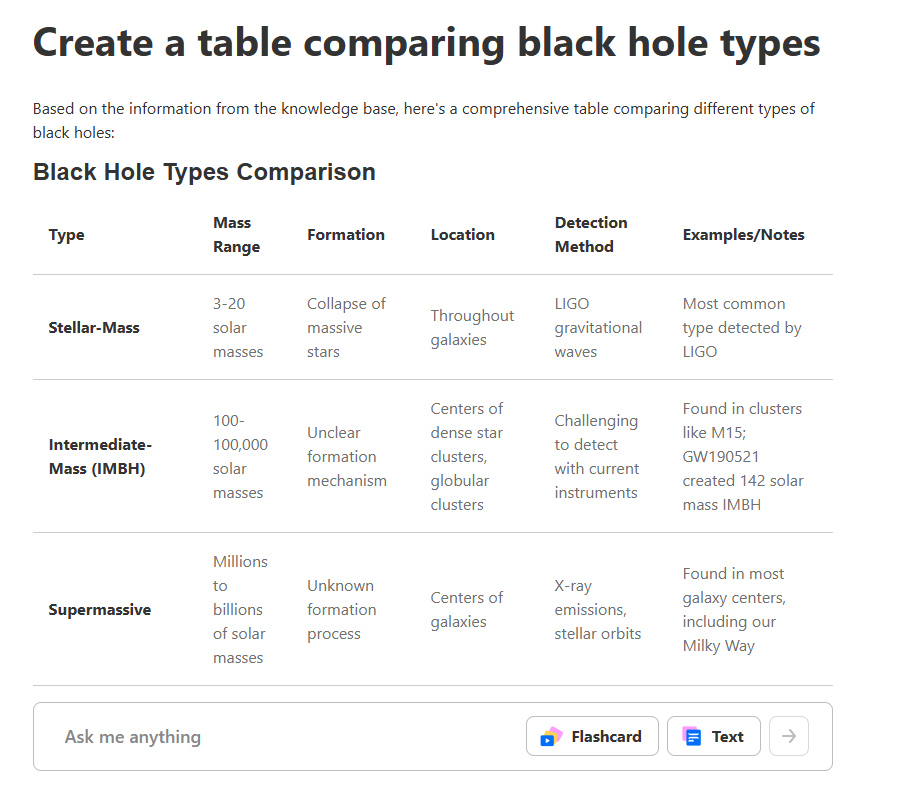The image size is (900, 789).
Task: Click the "Black Hole Types Comparison" heading
Action: point(204,172)
